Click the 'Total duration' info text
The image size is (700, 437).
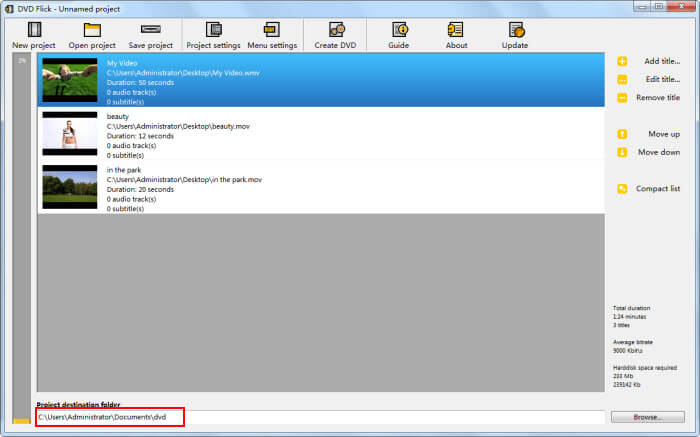tap(631, 308)
